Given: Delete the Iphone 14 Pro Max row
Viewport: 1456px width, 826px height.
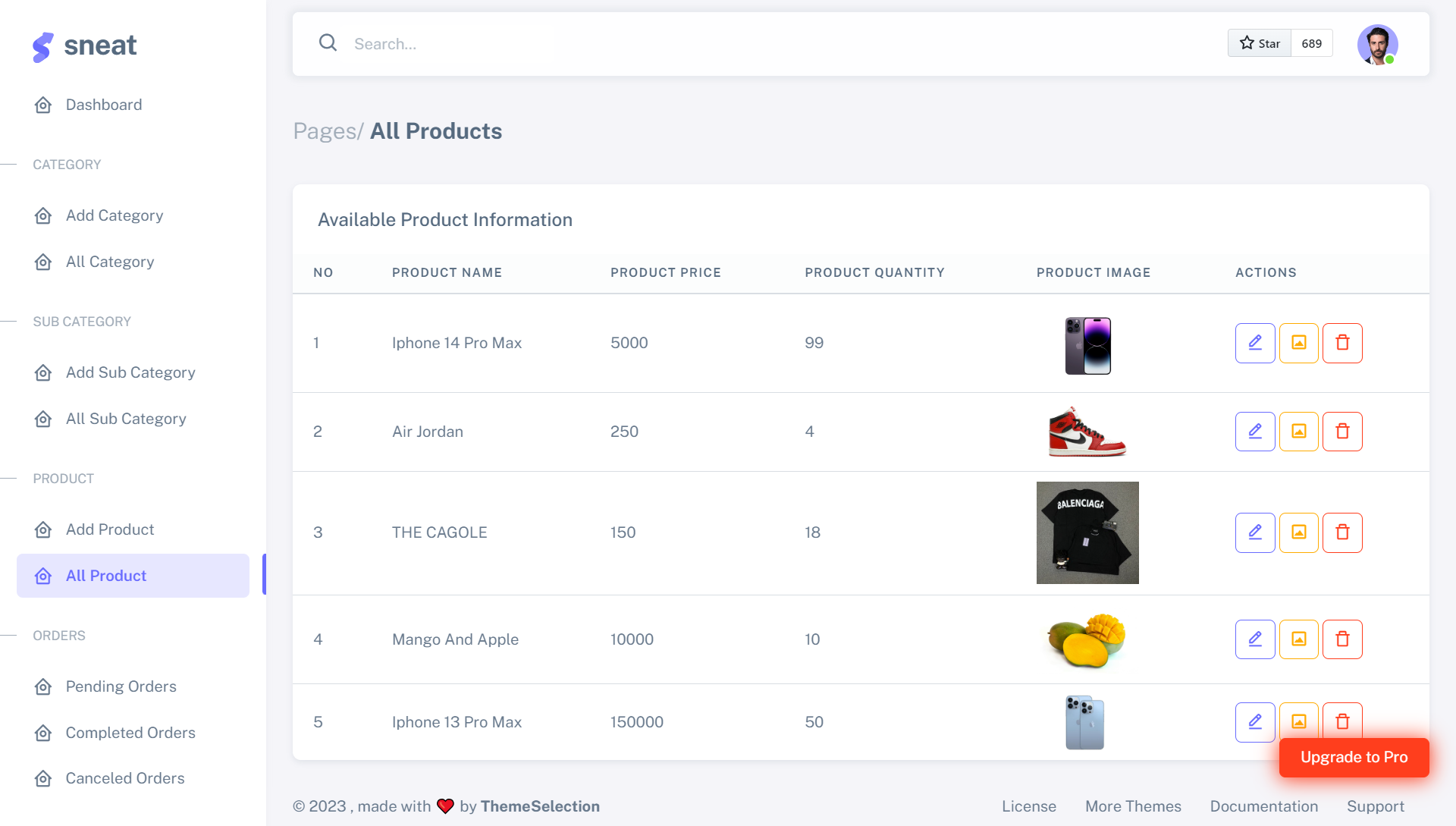Looking at the screenshot, I should coord(1342,343).
